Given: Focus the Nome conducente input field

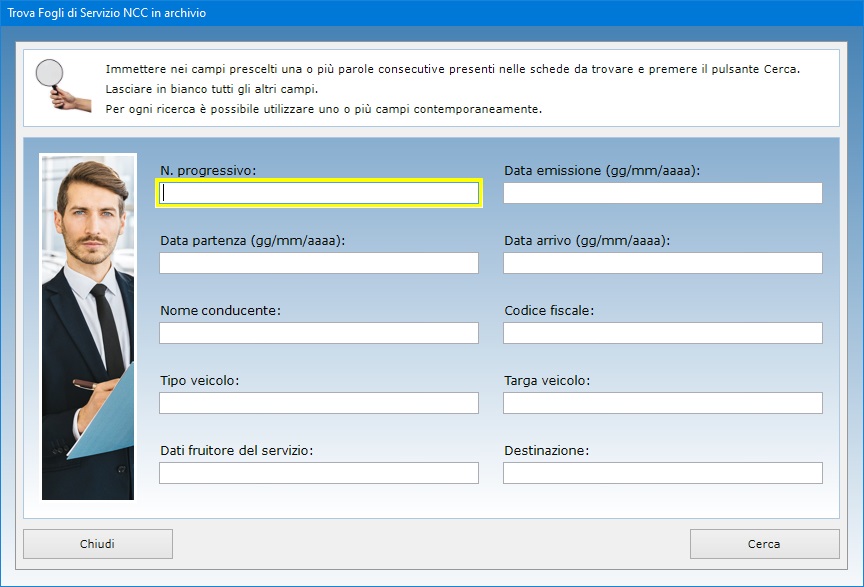Looking at the screenshot, I should tap(319, 333).
